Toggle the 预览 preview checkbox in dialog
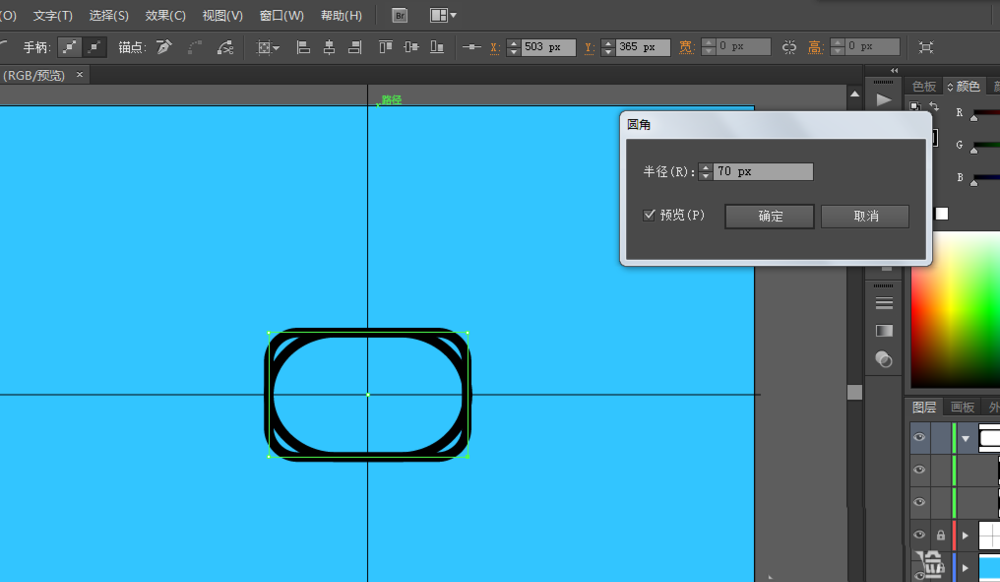 (x=651, y=216)
